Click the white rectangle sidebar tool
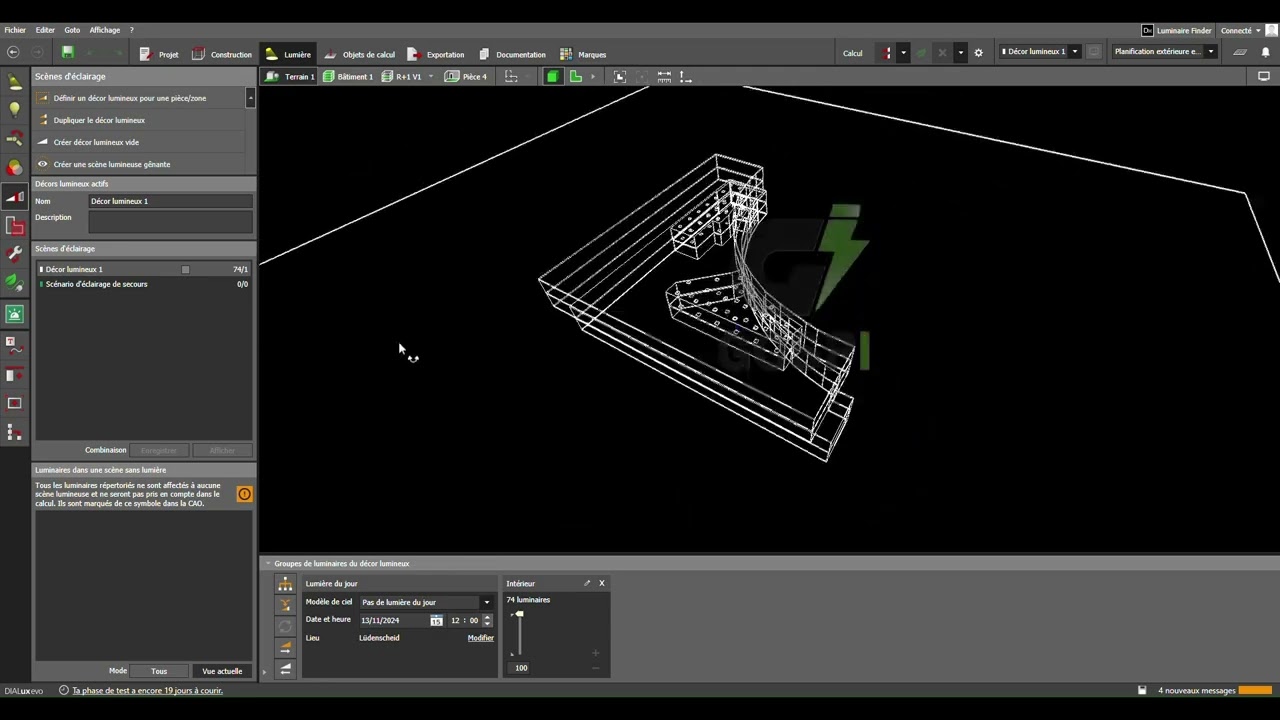Screen dimensions: 1280x720 click(x=14, y=403)
